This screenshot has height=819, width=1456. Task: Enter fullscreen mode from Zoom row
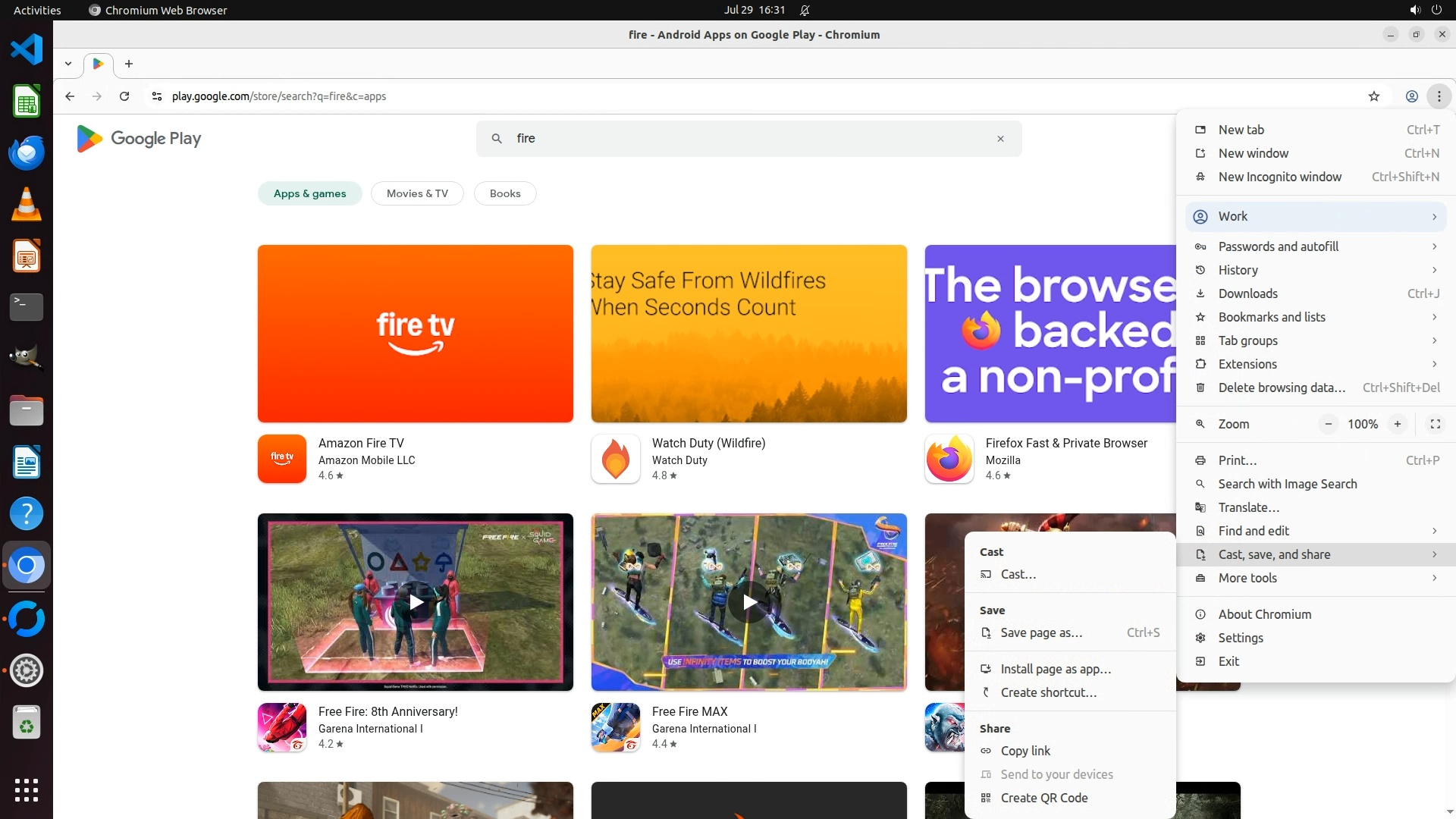1435,424
